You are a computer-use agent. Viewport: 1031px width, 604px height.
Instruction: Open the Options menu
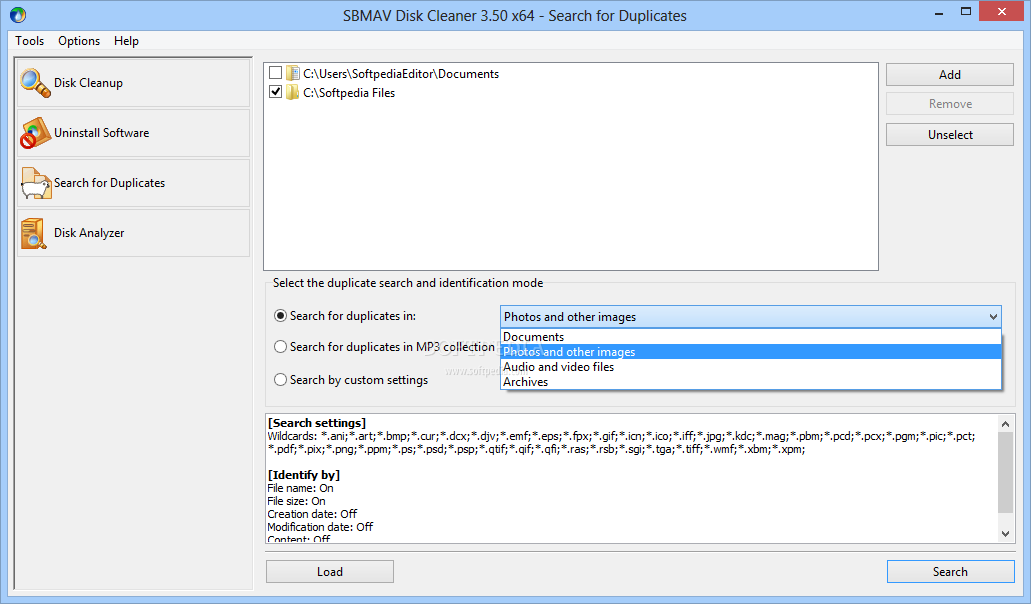(79, 41)
